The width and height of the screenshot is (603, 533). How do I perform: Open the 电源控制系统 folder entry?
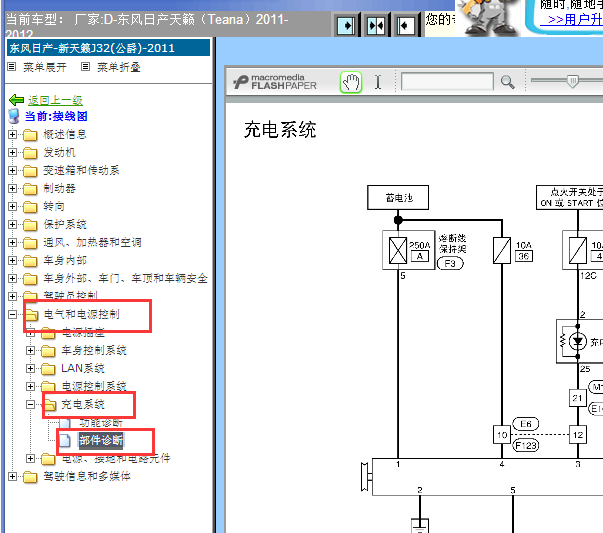[94, 386]
